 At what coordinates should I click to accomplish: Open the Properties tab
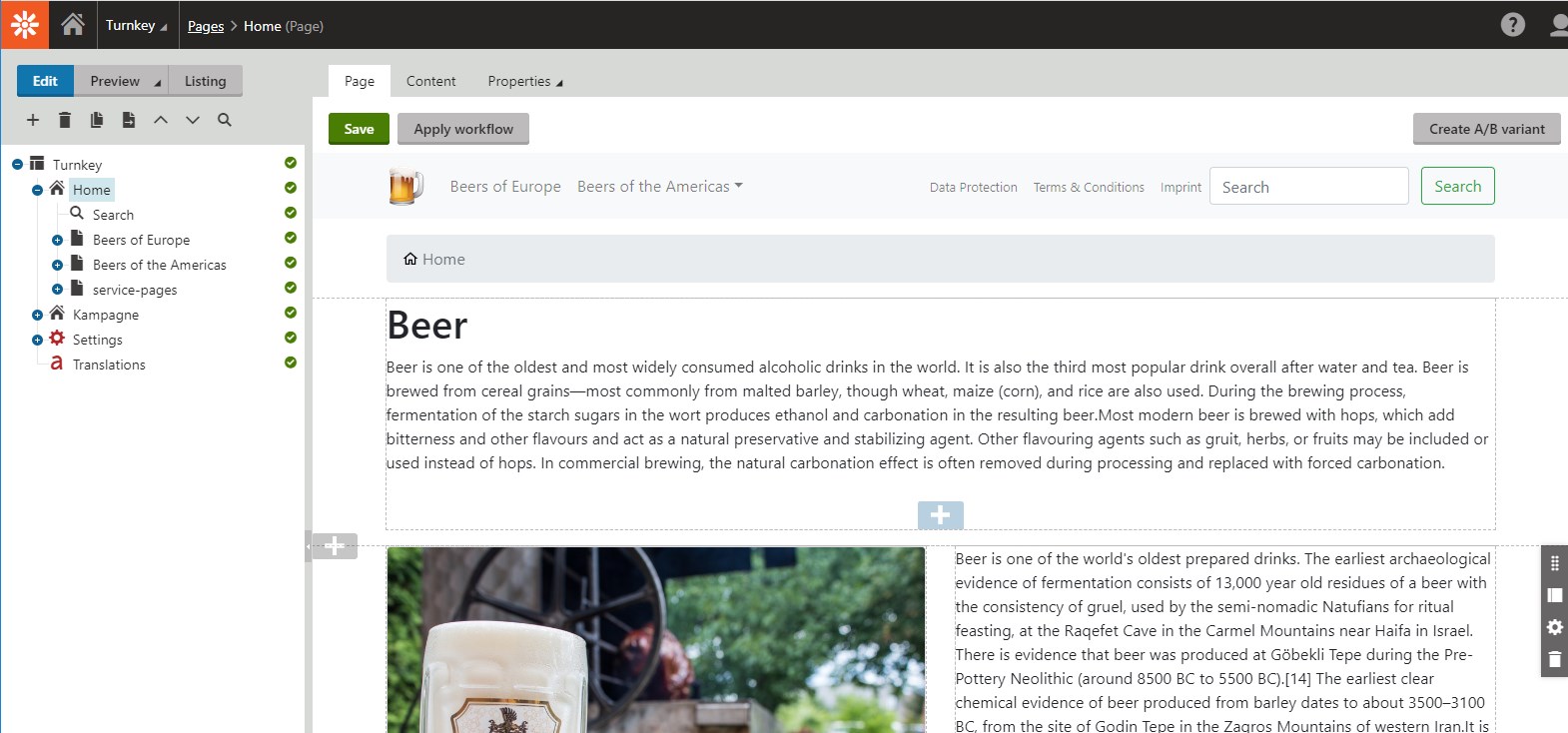[525, 82]
